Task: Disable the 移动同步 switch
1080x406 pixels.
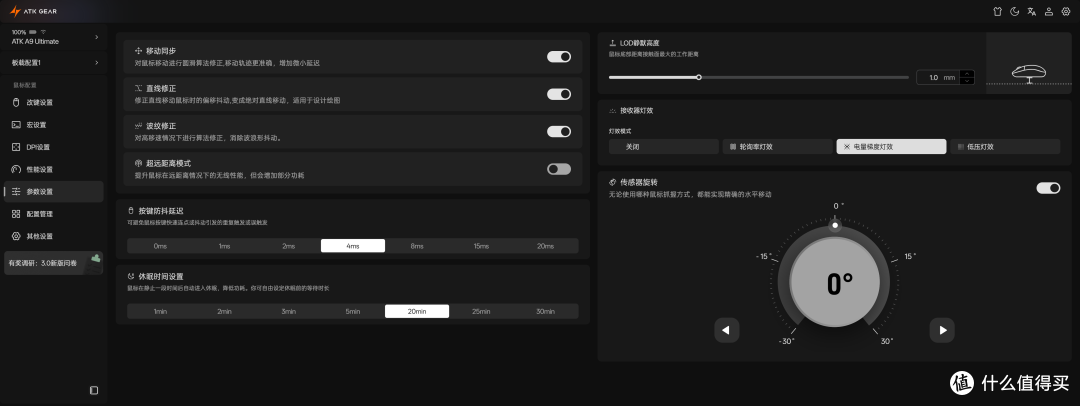Action: (x=559, y=57)
